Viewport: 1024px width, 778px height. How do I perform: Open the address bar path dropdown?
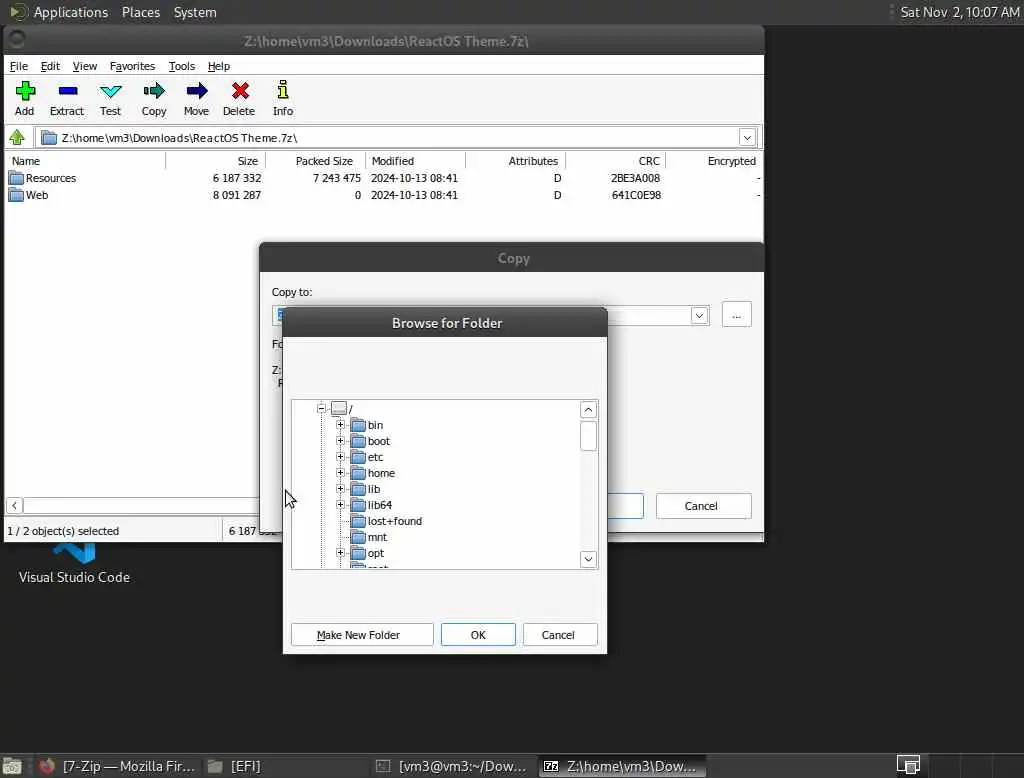(747, 137)
